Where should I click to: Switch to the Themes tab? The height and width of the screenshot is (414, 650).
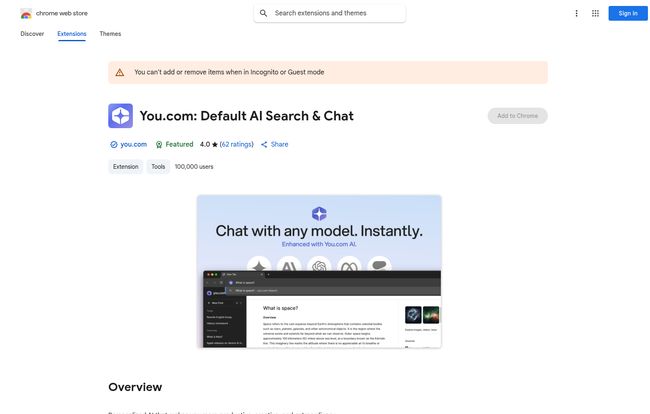110,34
